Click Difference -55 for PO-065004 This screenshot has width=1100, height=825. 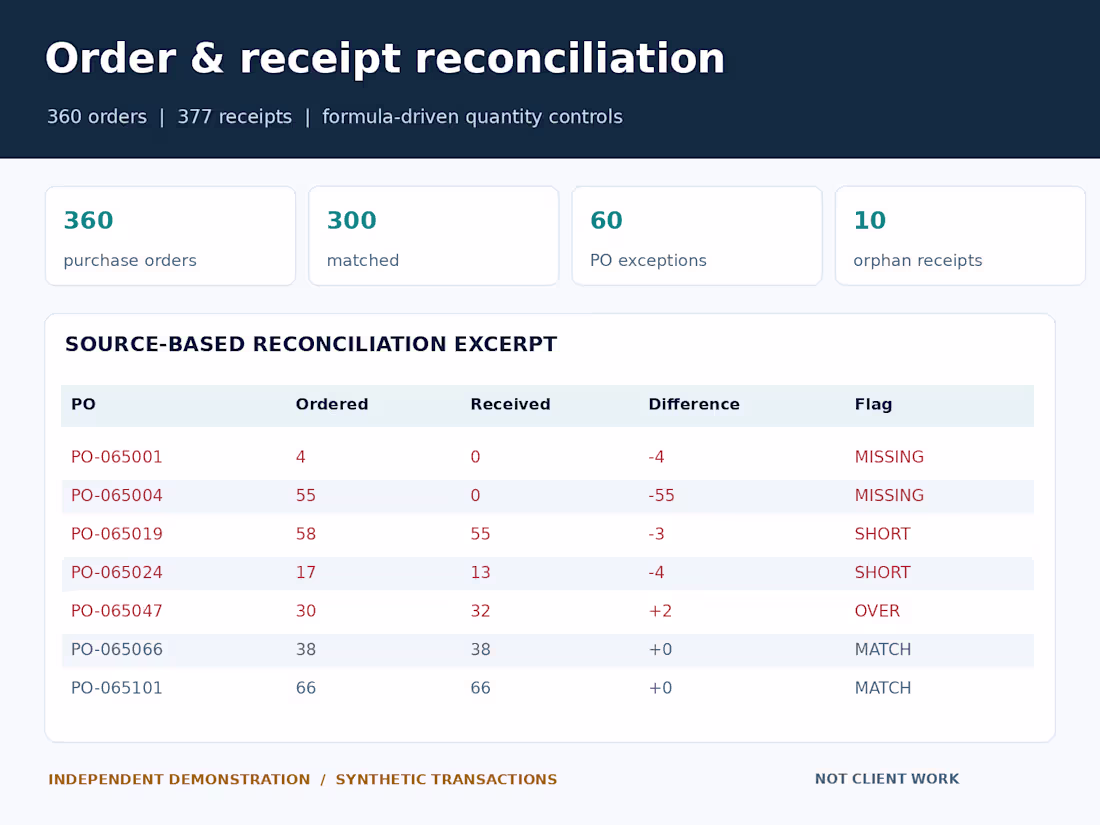coord(662,495)
